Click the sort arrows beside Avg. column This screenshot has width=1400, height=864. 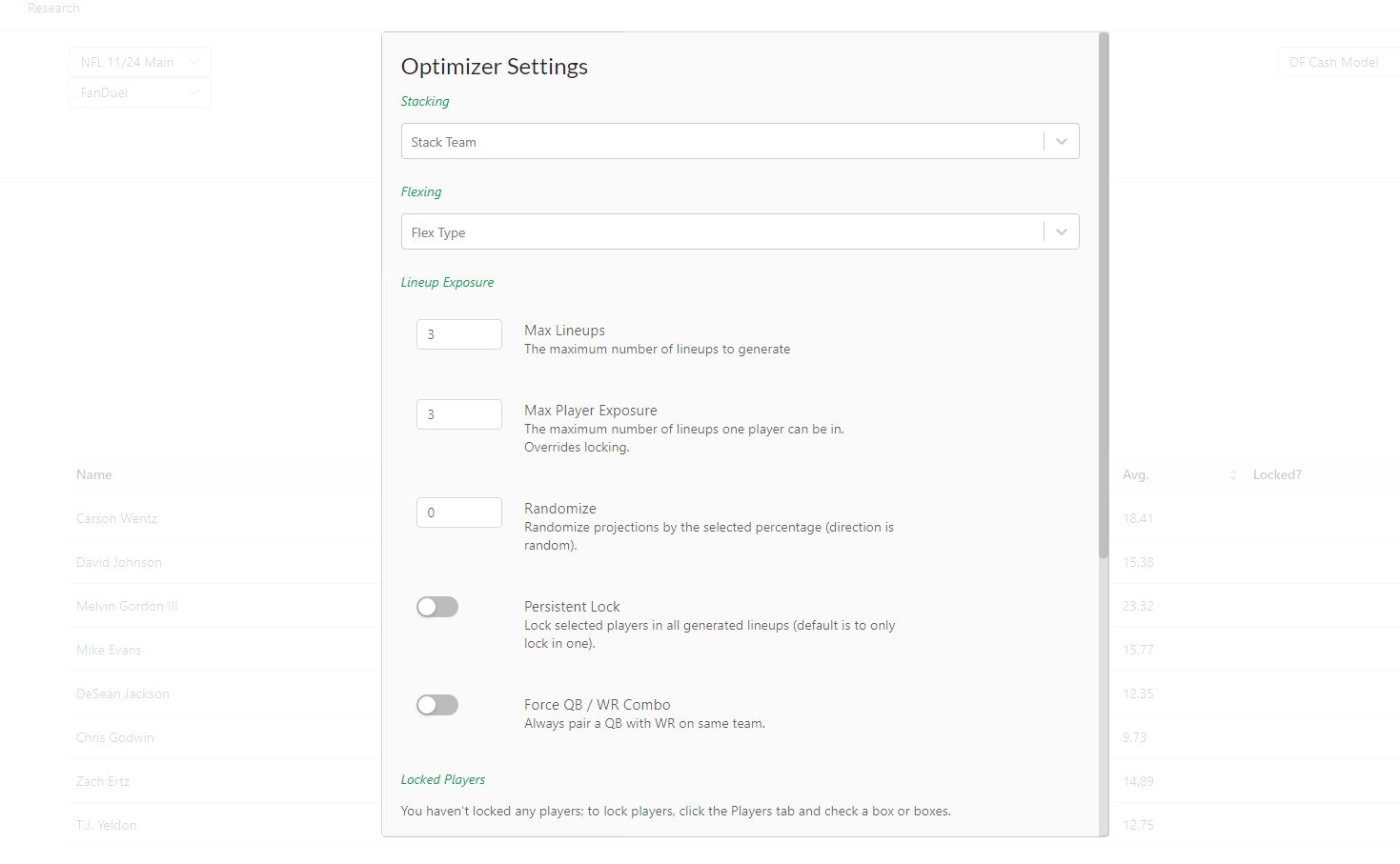(1232, 474)
